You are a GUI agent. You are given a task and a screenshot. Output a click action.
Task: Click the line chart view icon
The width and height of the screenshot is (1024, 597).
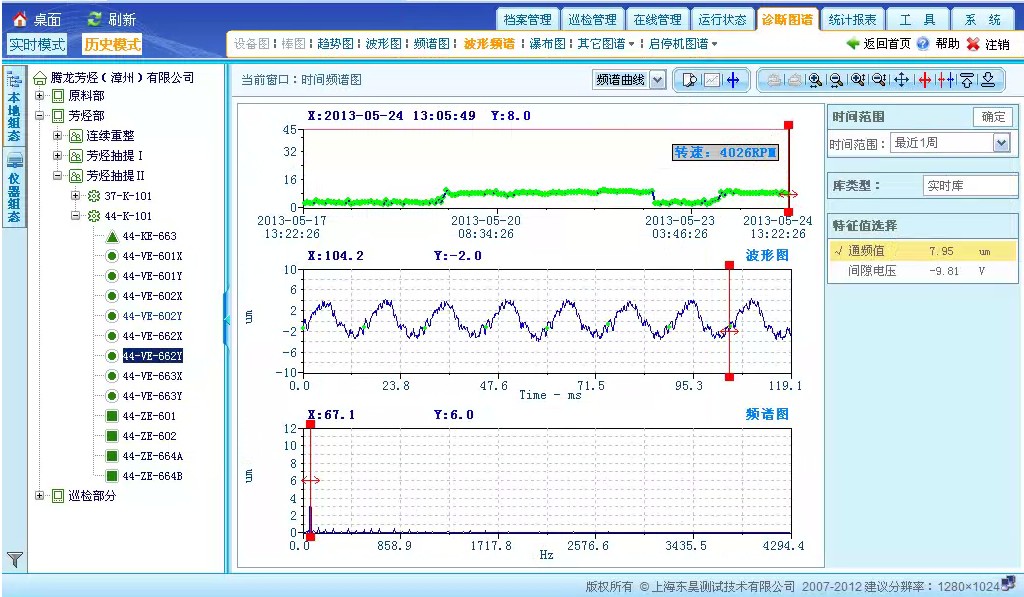[711, 81]
